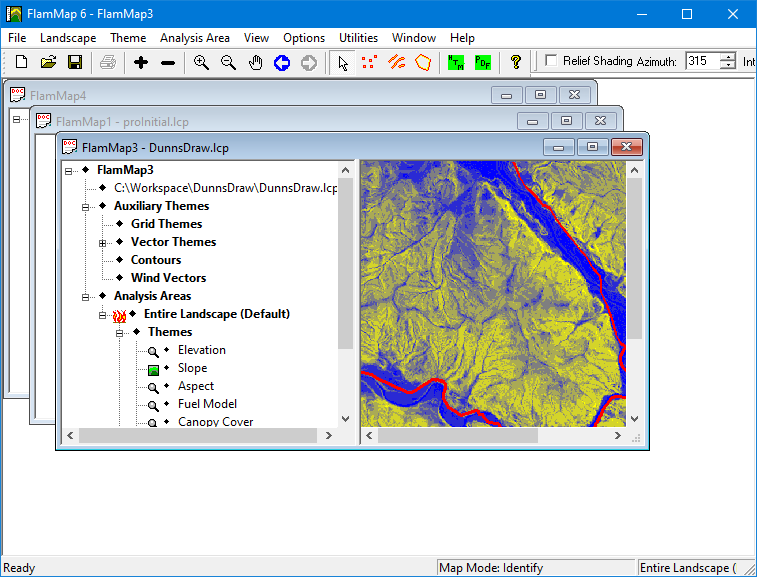The image size is (757, 577).
Task: Select the red lines drawing tool
Action: [x=396, y=62]
